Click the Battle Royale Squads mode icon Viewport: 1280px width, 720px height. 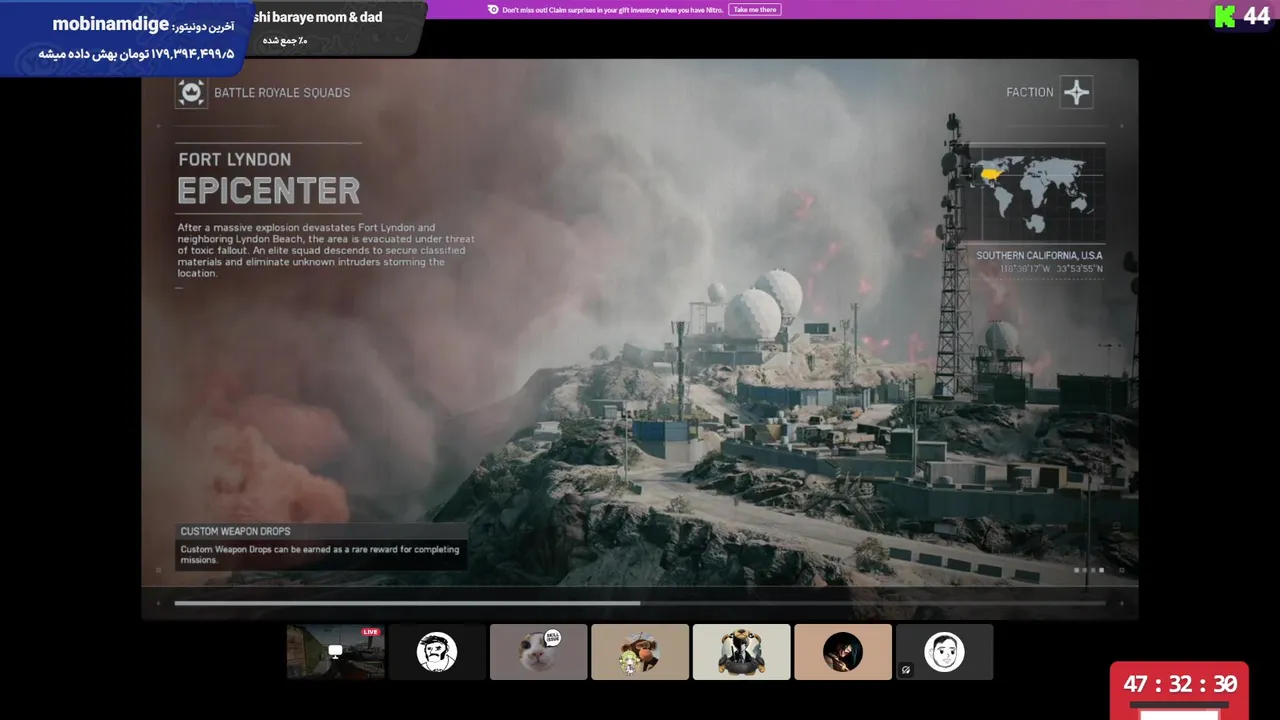[x=191, y=92]
